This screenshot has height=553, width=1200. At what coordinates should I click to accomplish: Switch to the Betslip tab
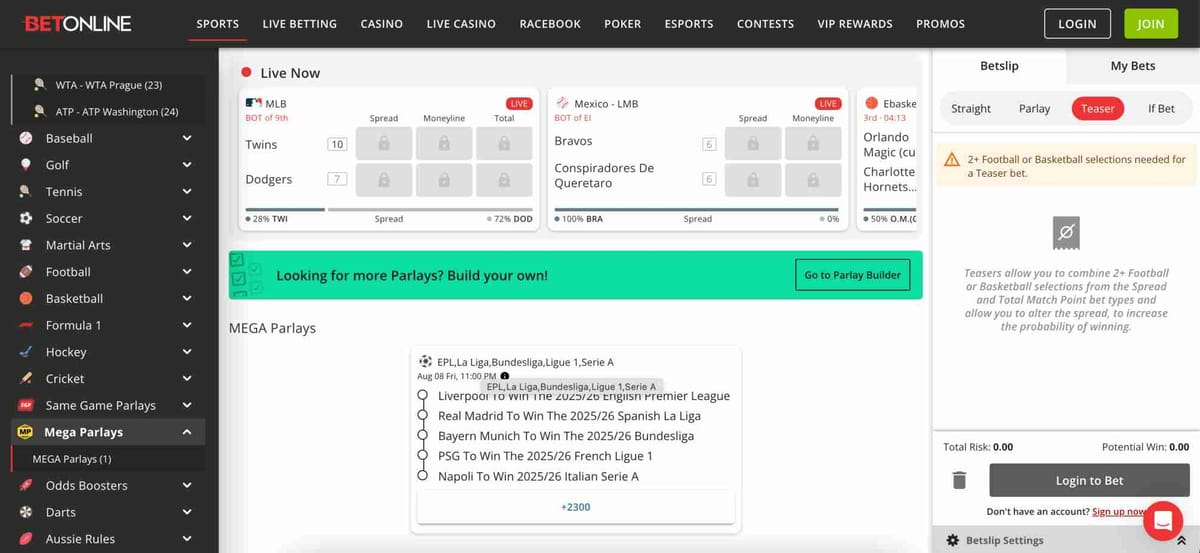pos(999,66)
